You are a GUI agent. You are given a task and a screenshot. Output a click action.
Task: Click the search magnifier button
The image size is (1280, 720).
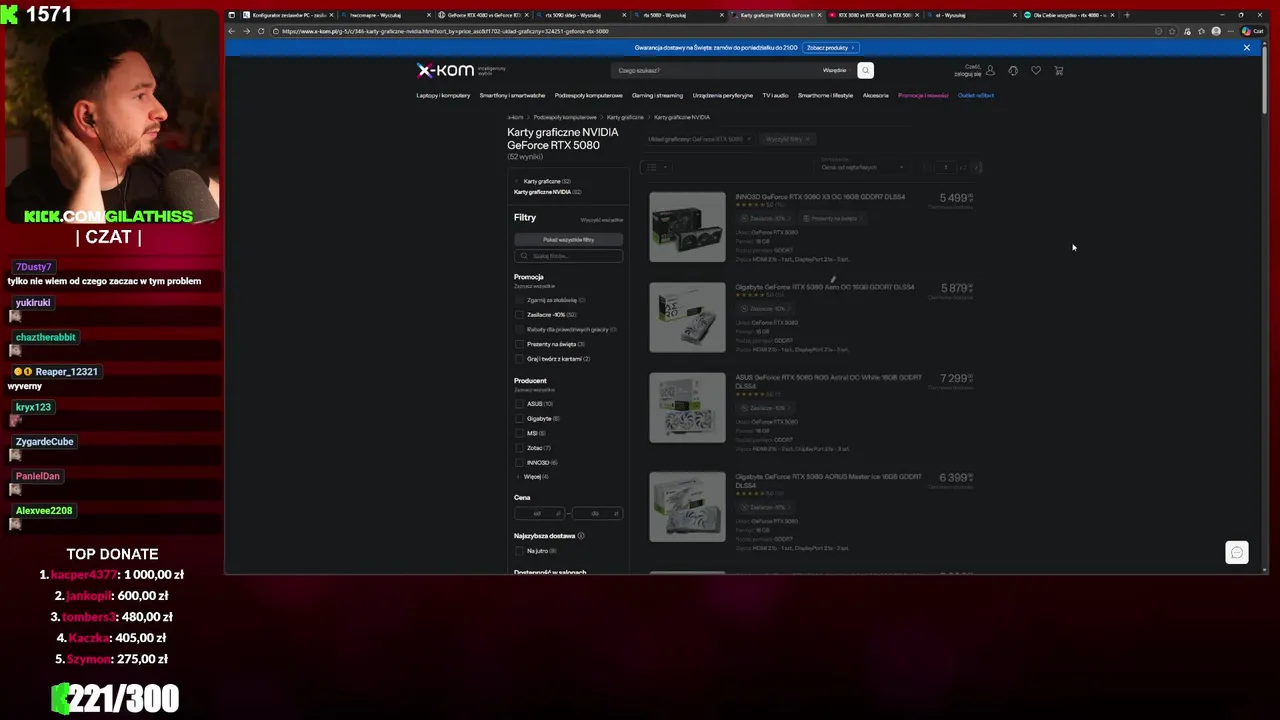[866, 70]
